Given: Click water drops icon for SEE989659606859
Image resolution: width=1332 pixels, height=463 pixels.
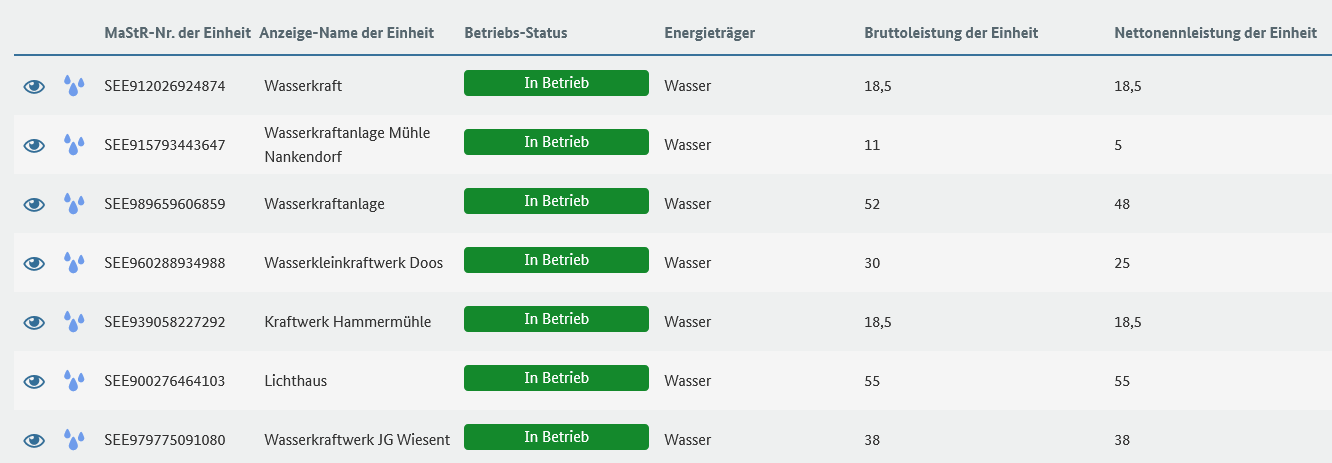Looking at the screenshot, I should [74, 204].
